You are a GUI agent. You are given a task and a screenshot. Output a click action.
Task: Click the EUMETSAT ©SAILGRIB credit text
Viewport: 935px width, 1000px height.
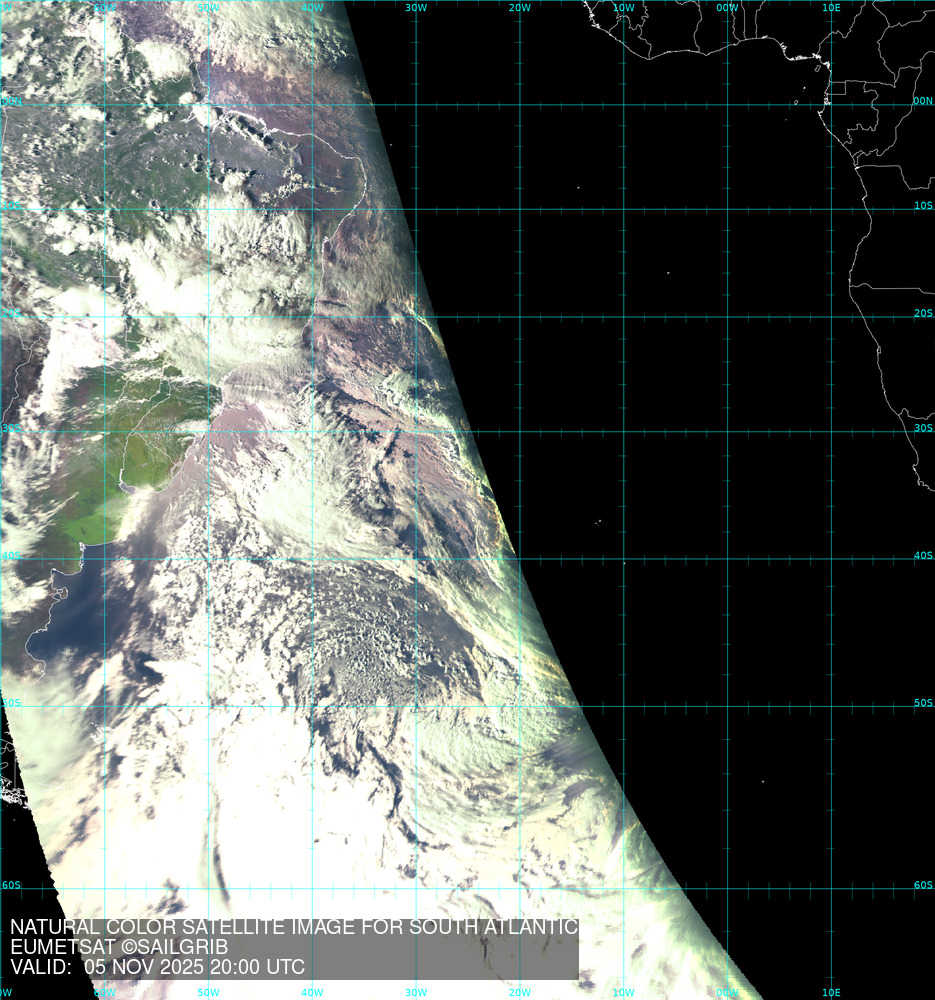tap(119, 947)
